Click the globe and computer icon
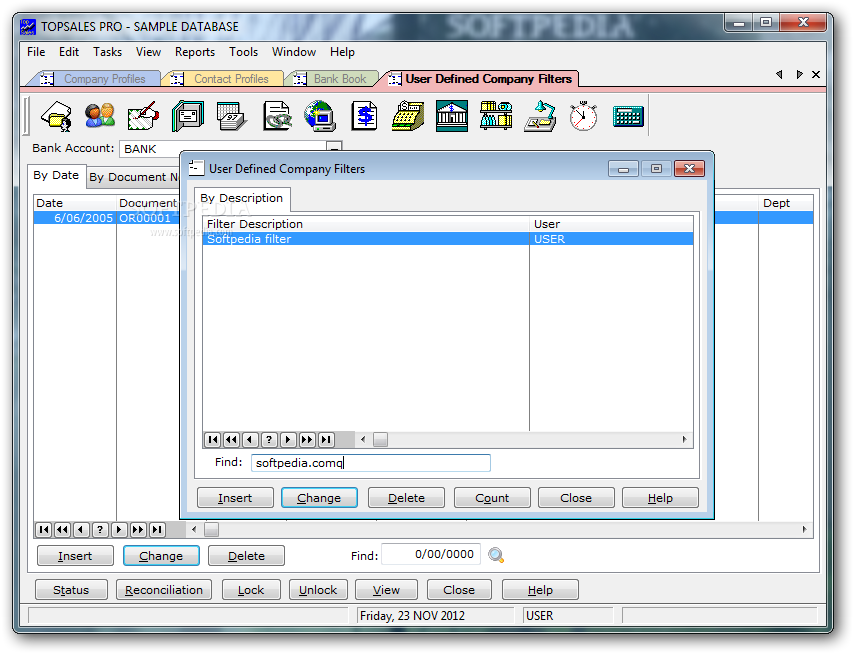The image size is (854, 654). tap(320, 116)
